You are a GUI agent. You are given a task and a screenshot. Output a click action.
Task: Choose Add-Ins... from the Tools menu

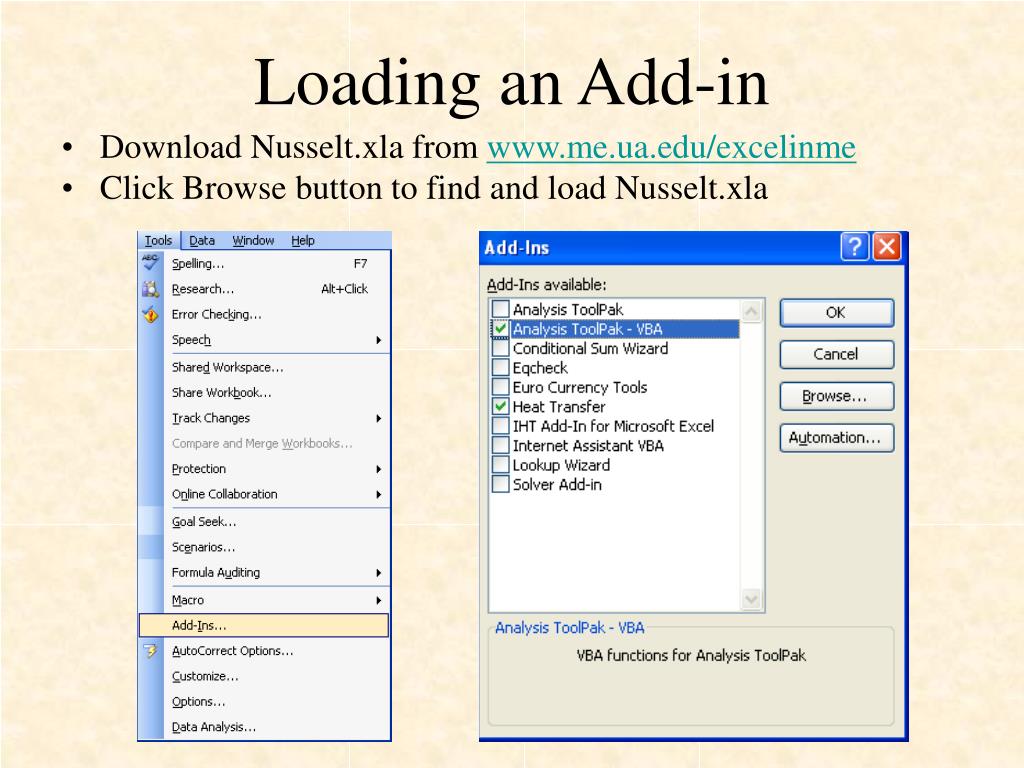[264, 625]
